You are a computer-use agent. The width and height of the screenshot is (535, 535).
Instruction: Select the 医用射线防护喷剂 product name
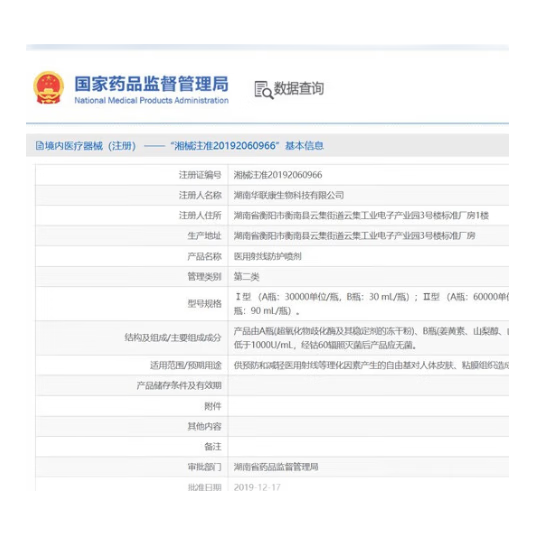pos(268,256)
